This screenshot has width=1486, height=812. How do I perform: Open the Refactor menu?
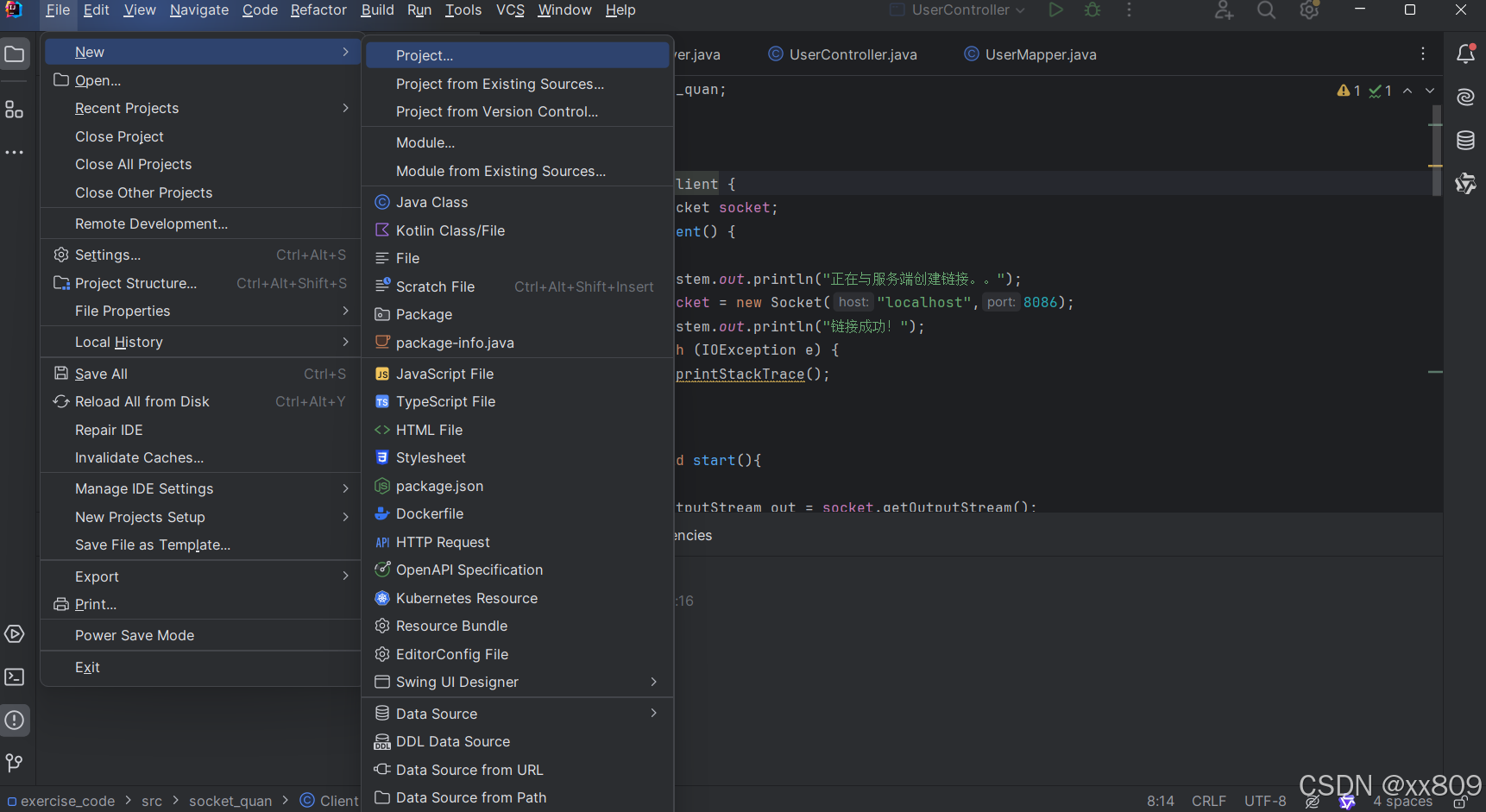tap(318, 10)
